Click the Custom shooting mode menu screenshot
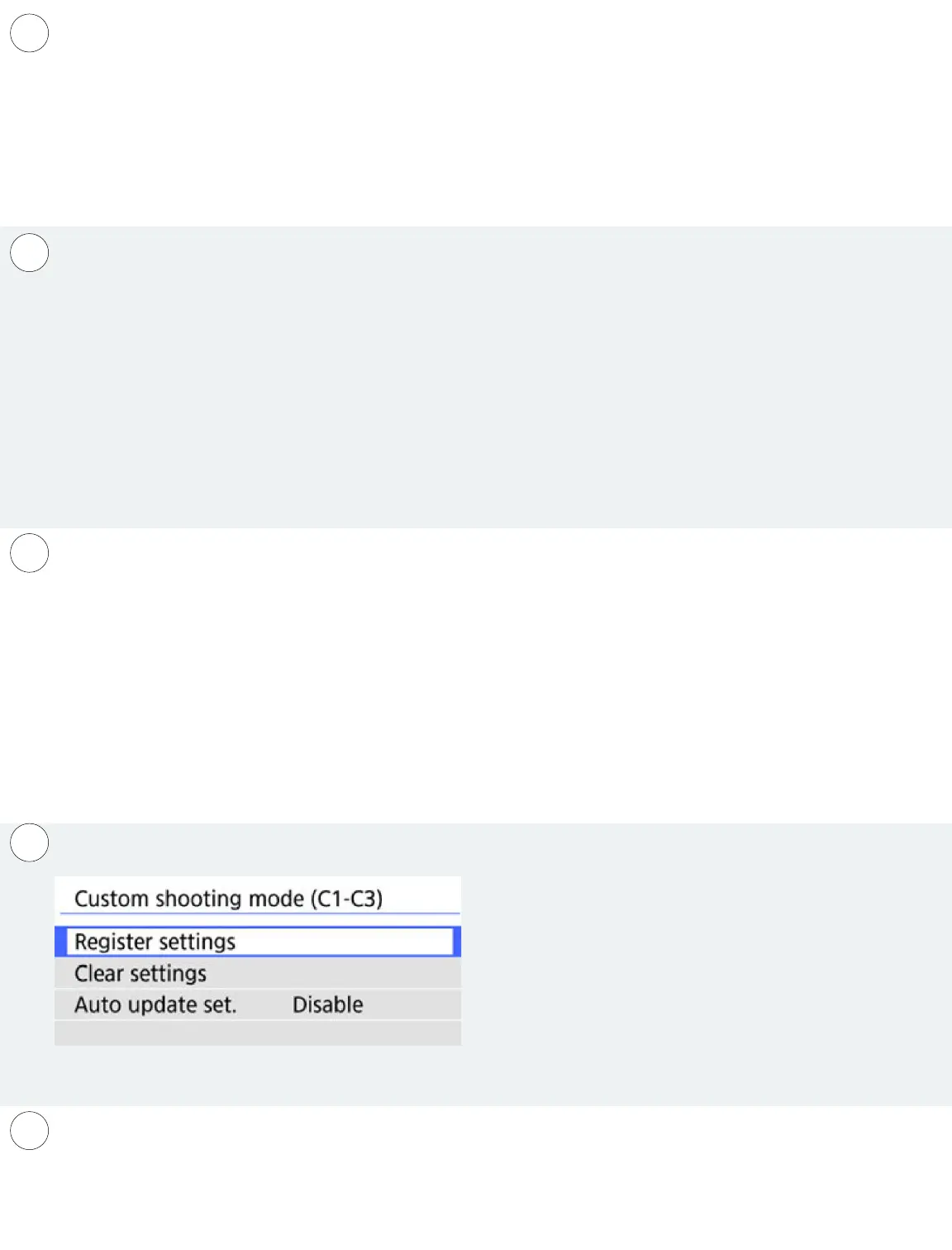 click(257, 961)
